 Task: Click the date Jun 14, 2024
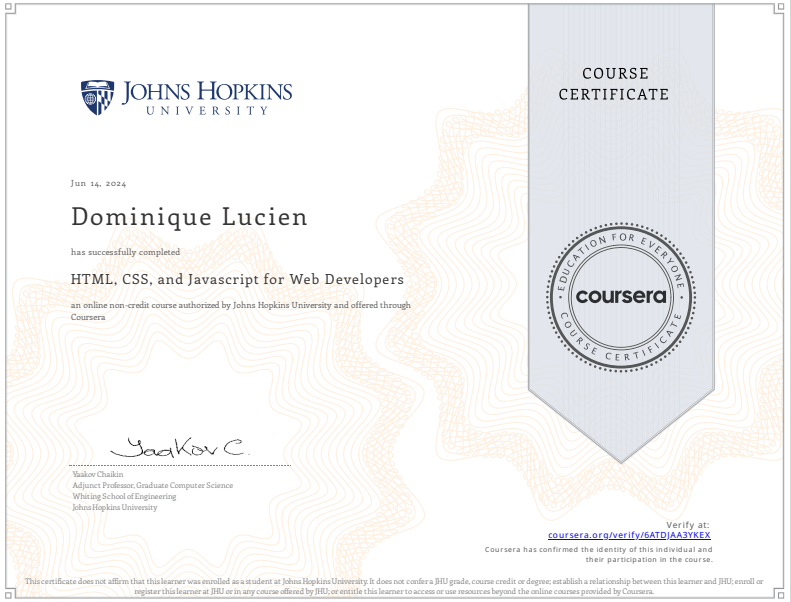point(98,184)
